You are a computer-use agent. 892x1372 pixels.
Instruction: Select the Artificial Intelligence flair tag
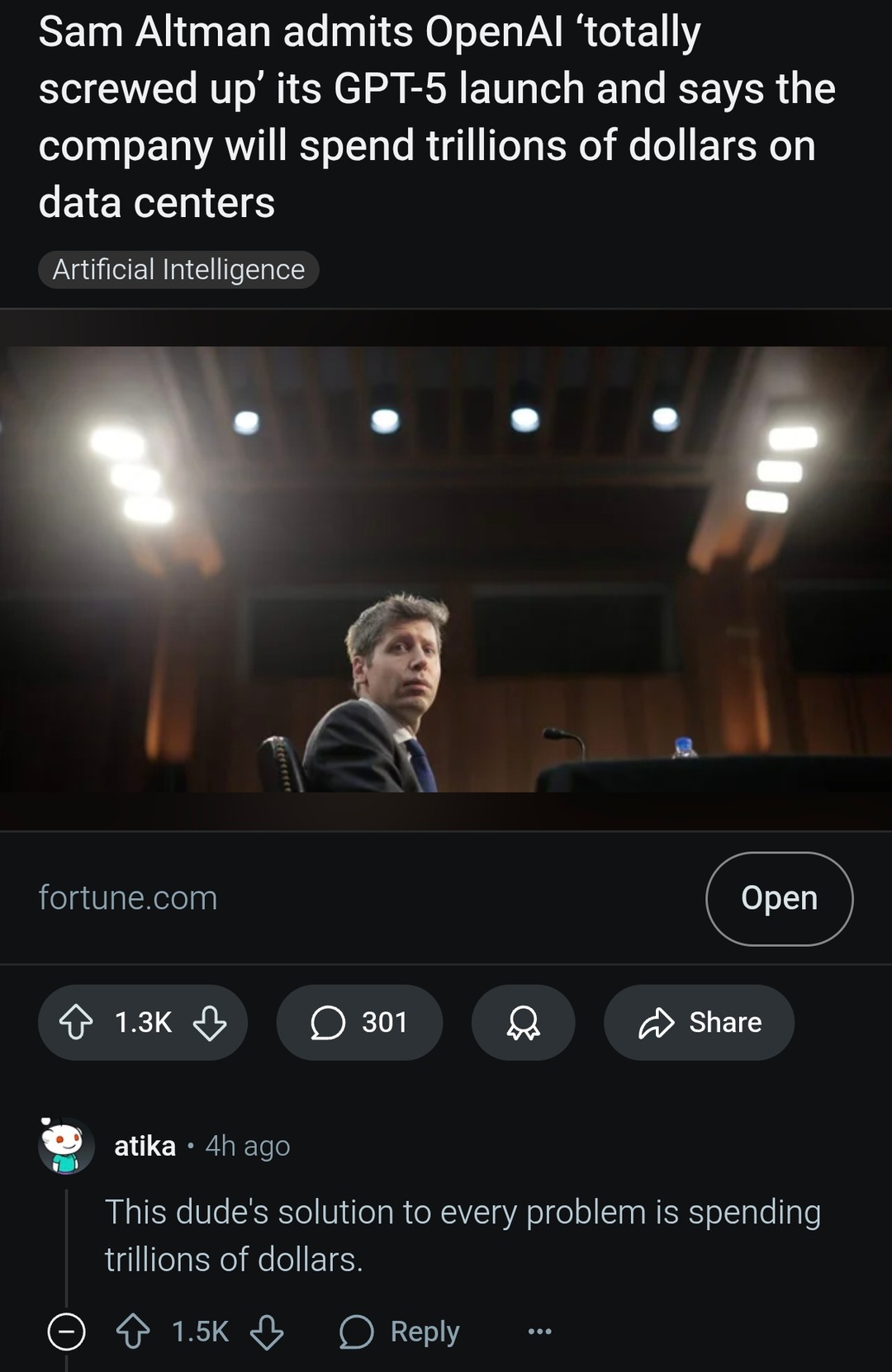coord(178,270)
